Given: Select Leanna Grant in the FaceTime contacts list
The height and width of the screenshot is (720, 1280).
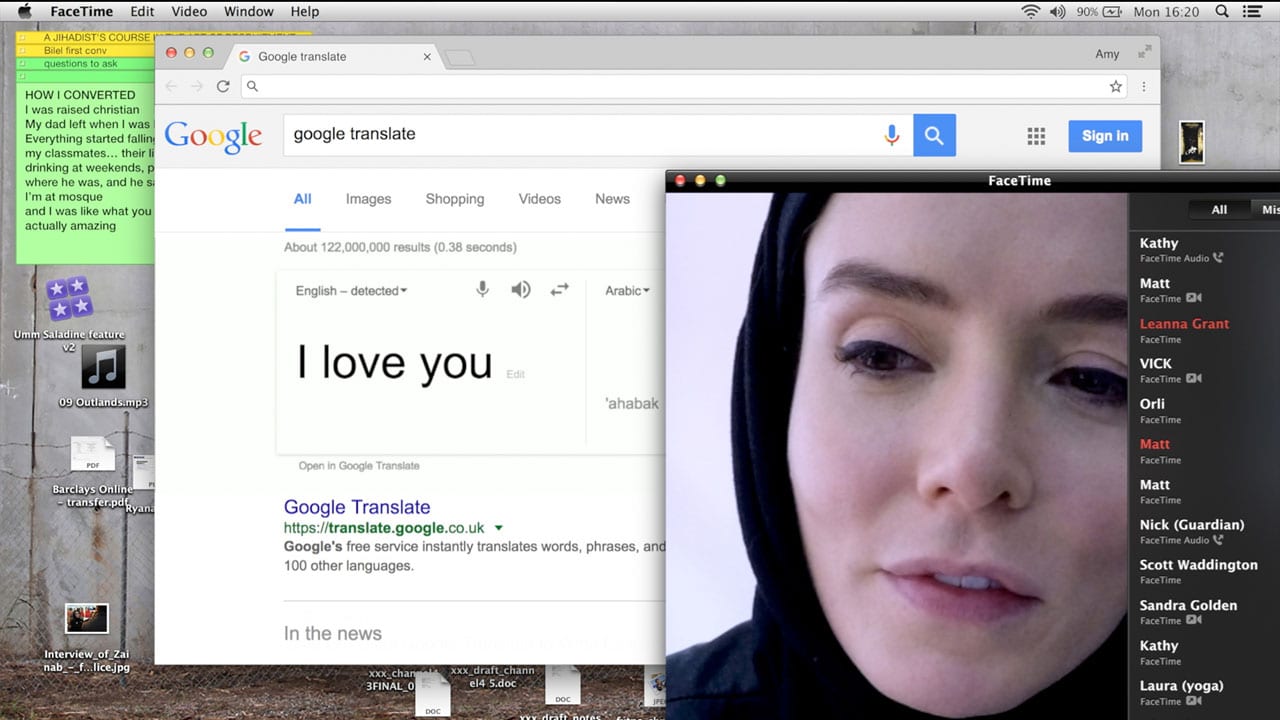Looking at the screenshot, I should [x=1184, y=323].
